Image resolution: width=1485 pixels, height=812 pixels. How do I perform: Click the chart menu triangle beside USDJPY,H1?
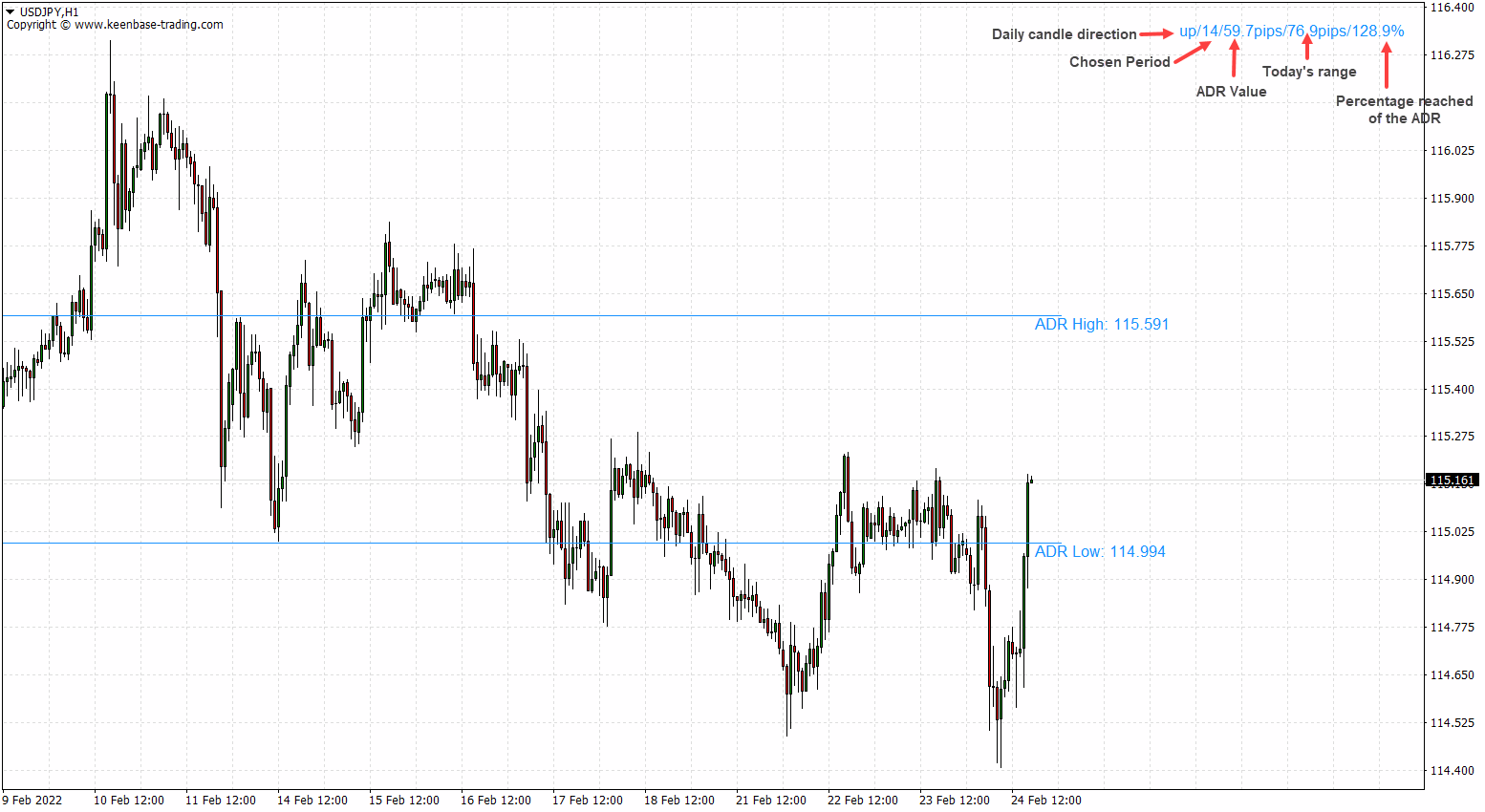point(11,12)
